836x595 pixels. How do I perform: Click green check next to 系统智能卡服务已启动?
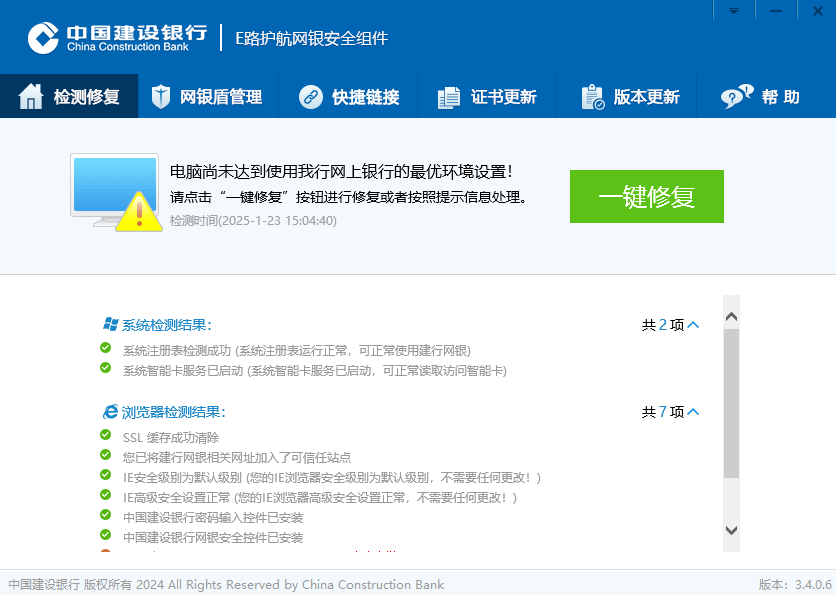pos(106,367)
